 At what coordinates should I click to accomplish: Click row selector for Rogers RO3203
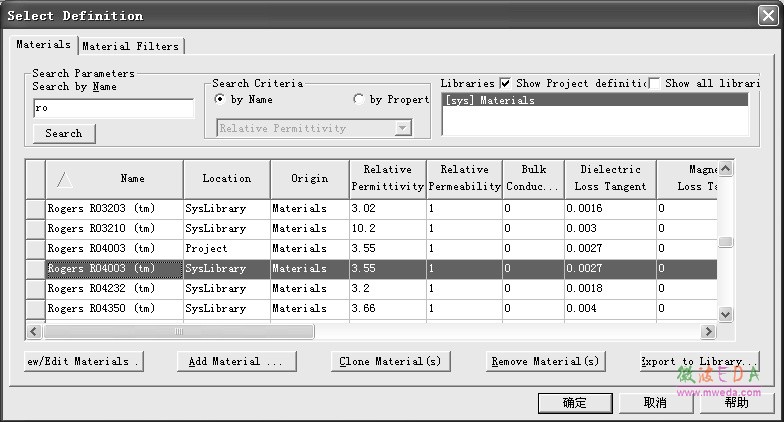pos(36,208)
